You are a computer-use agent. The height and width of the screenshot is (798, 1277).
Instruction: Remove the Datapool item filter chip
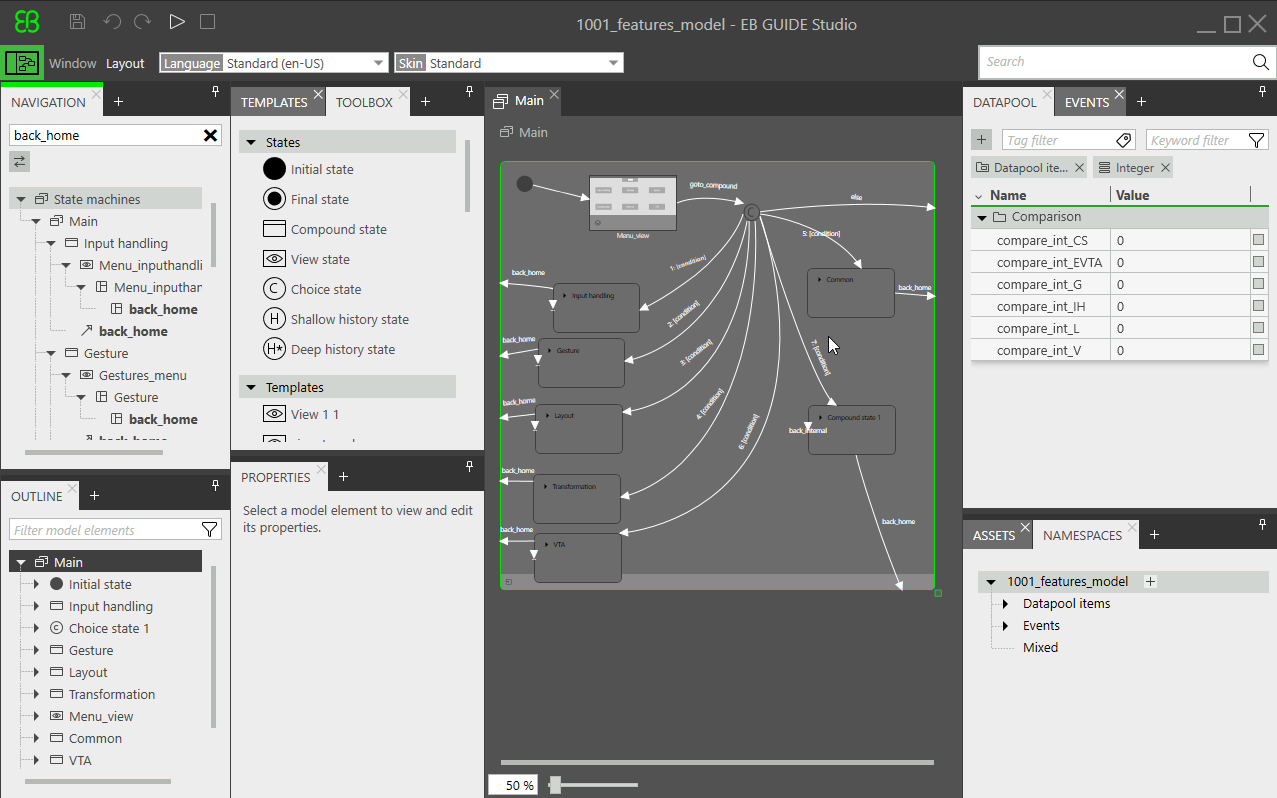pos(1079,168)
